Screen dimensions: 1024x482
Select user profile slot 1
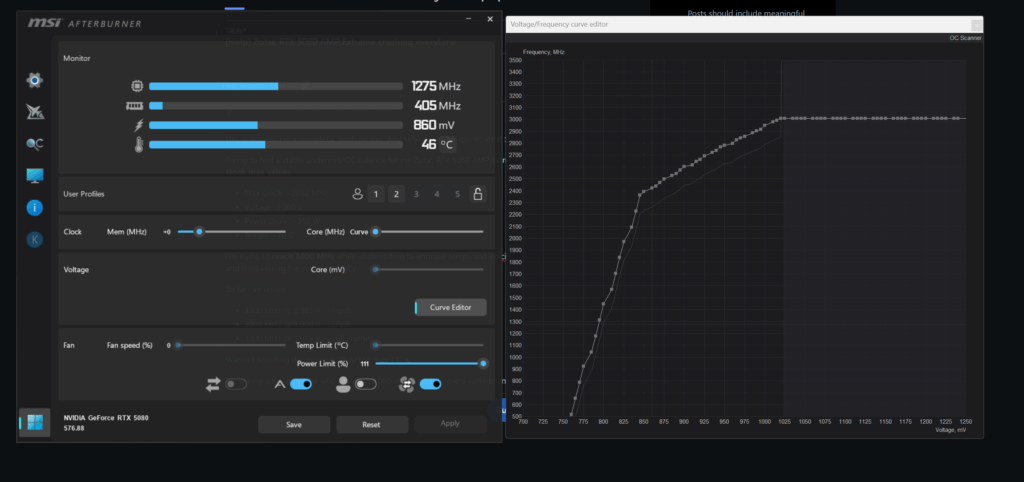tap(376, 194)
